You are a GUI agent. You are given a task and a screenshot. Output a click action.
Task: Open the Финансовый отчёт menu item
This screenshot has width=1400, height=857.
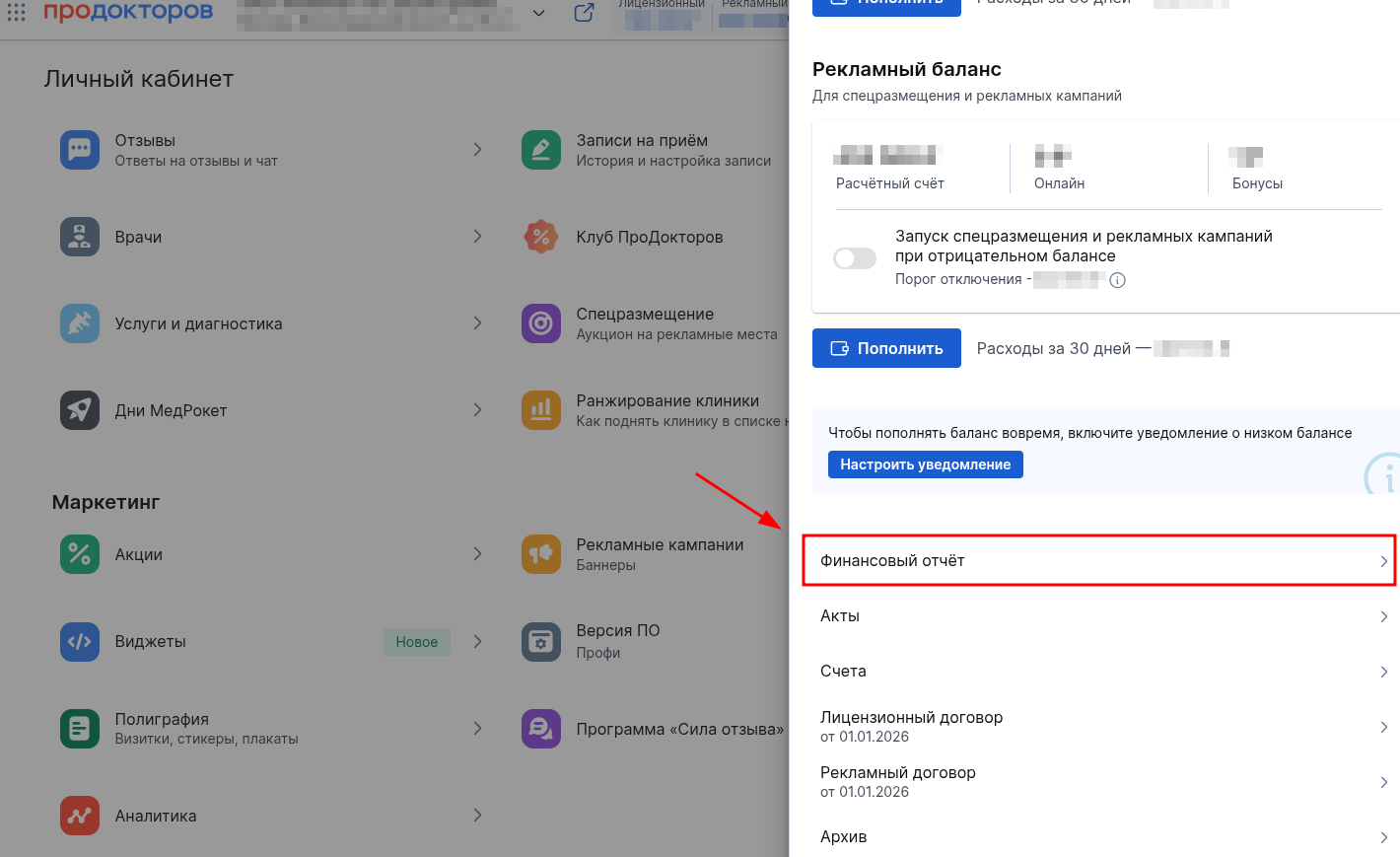click(1099, 561)
